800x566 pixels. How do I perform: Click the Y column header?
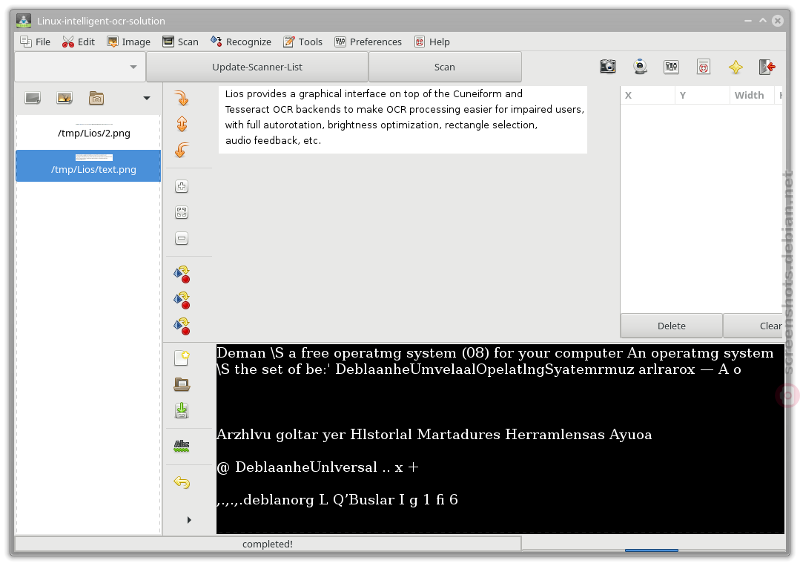point(702,95)
